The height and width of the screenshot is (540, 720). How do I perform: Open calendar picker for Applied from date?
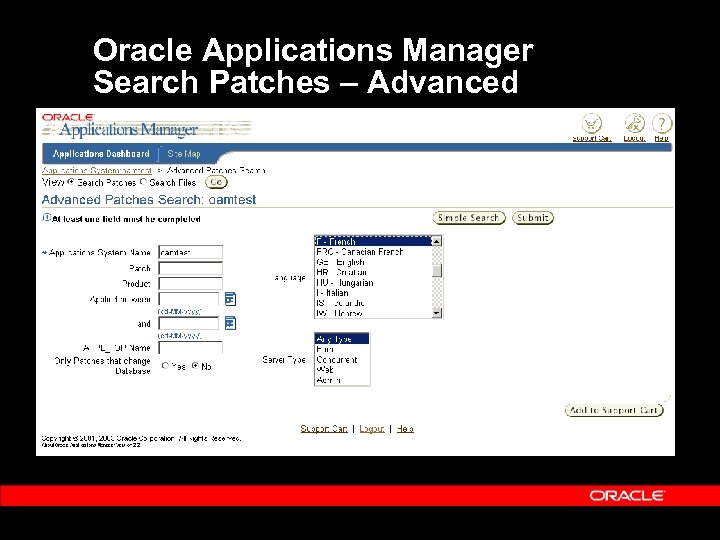pyautogui.click(x=230, y=299)
